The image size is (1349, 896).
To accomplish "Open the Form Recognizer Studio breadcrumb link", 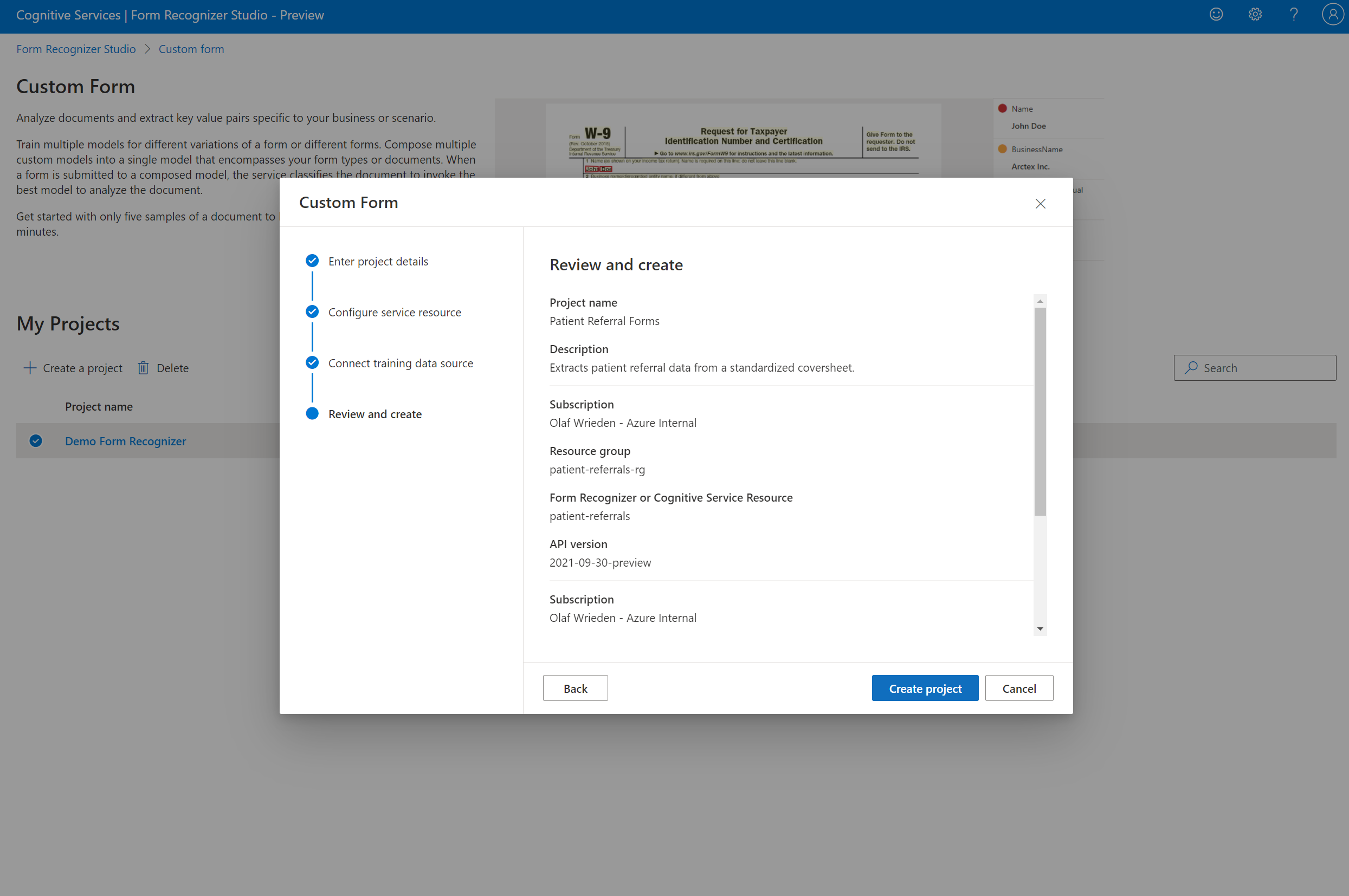I will [76, 49].
